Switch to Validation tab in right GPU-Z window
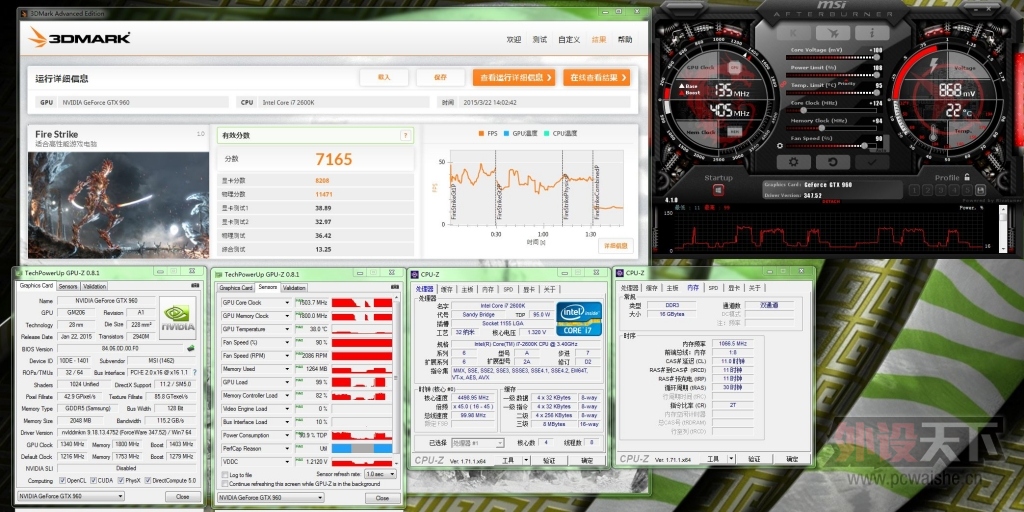The image size is (1024, 512). point(295,287)
